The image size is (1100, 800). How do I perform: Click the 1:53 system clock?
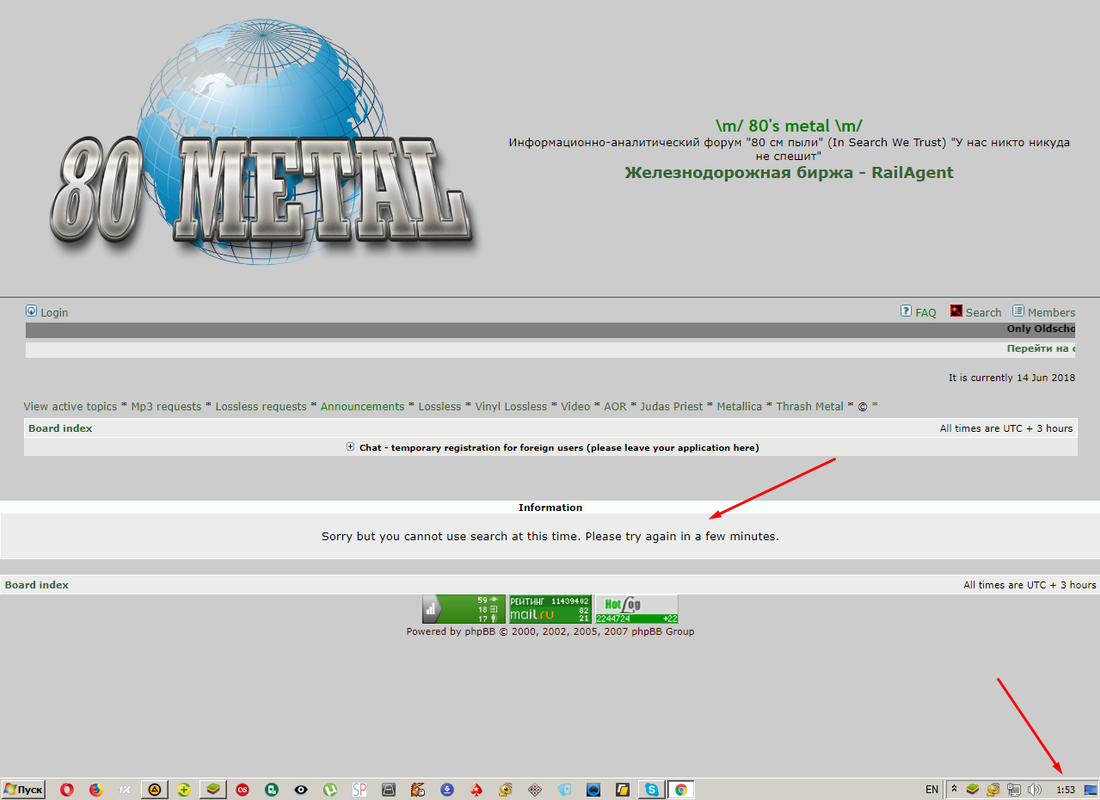[1066, 789]
